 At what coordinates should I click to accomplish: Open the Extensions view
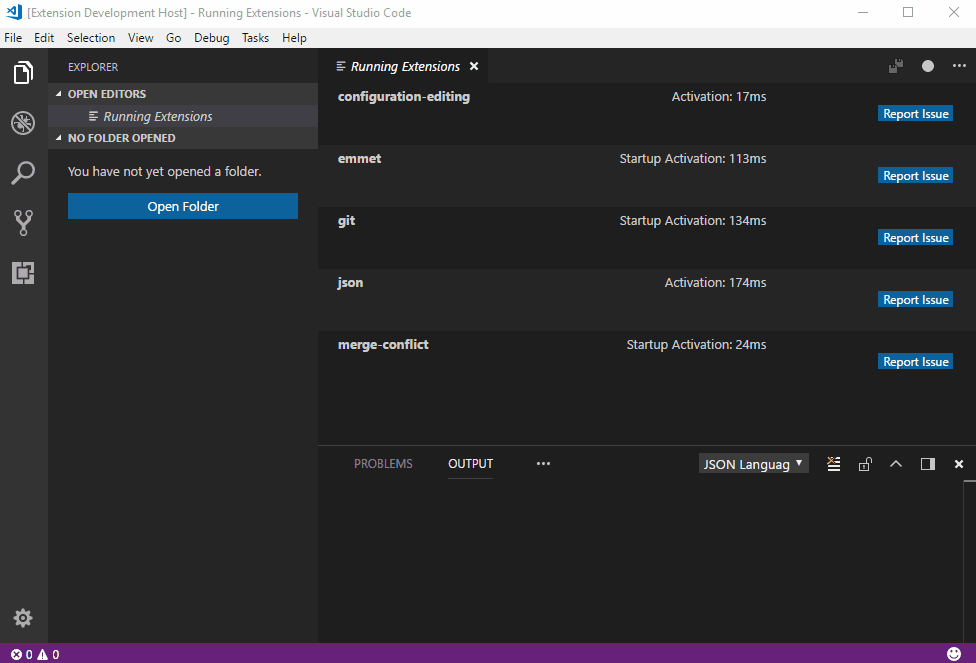(x=23, y=272)
